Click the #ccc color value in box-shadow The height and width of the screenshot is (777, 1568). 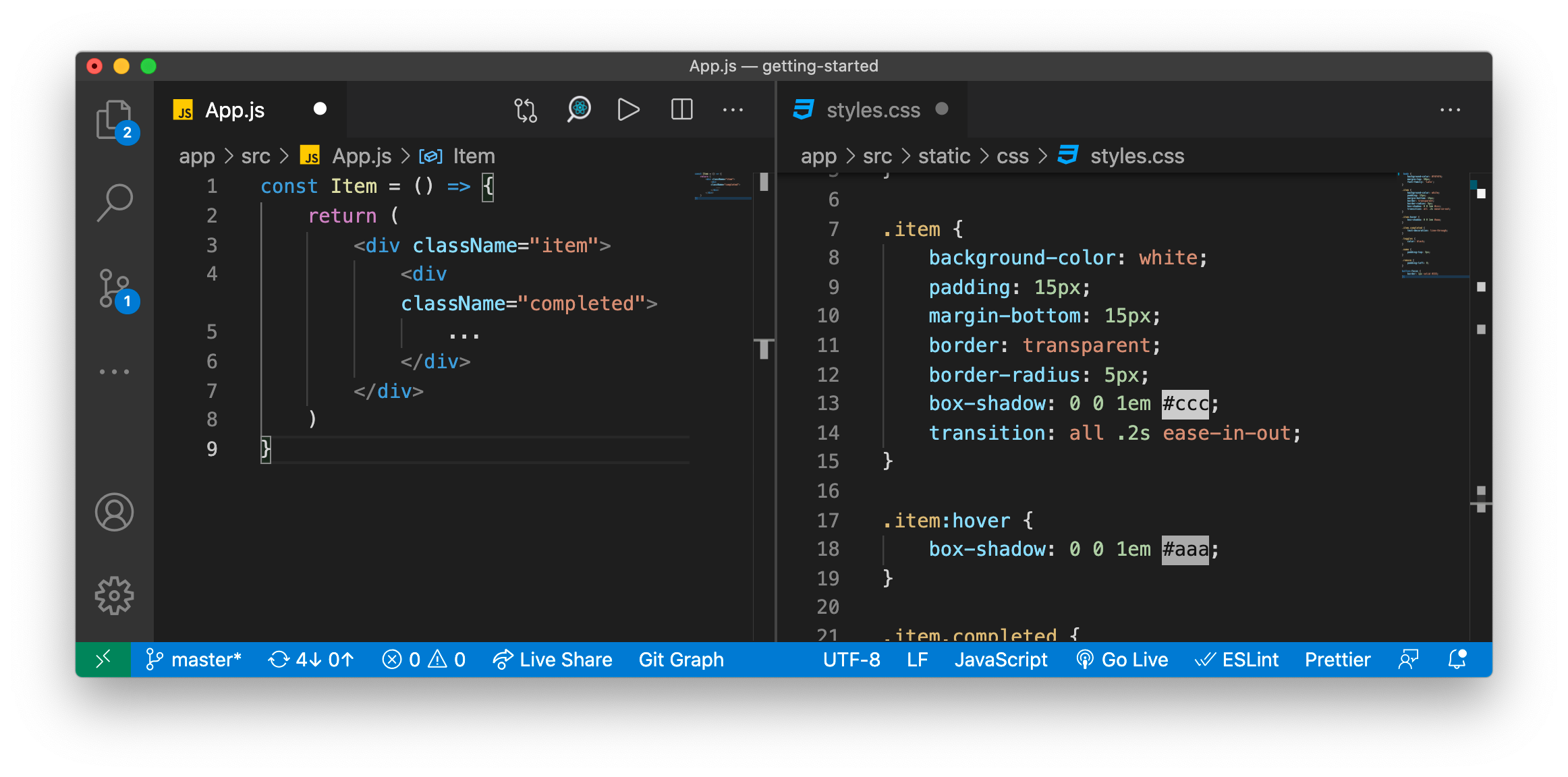coord(1185,404)
